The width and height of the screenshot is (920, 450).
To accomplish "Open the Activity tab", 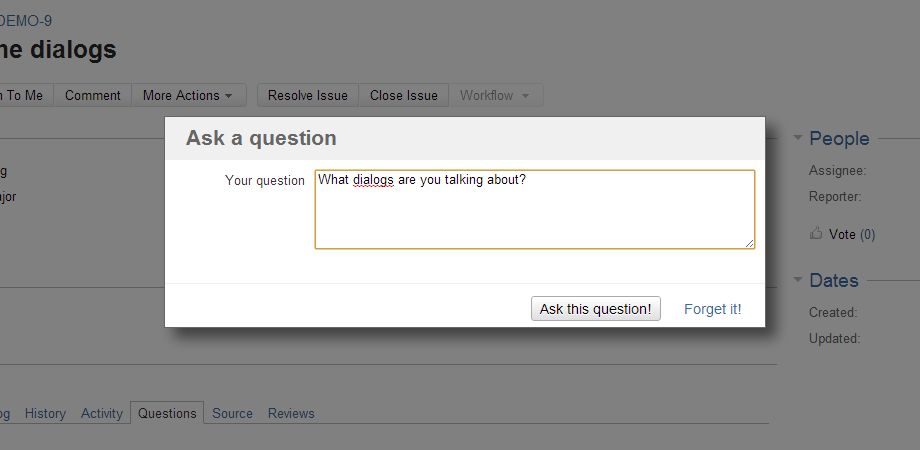I will pos(102,413).
